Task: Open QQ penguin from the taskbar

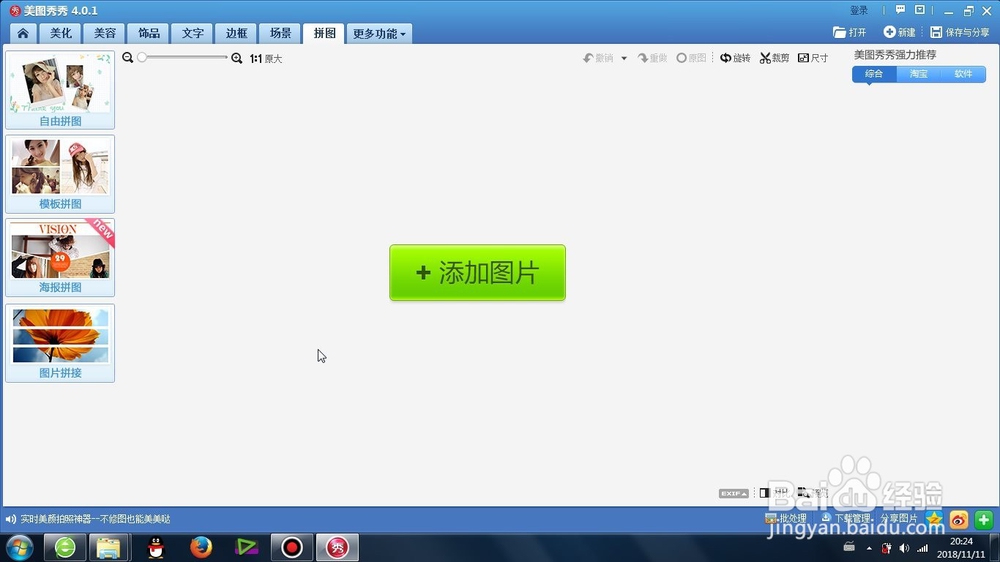Action: pyautogui.click(x=156, y=547)
